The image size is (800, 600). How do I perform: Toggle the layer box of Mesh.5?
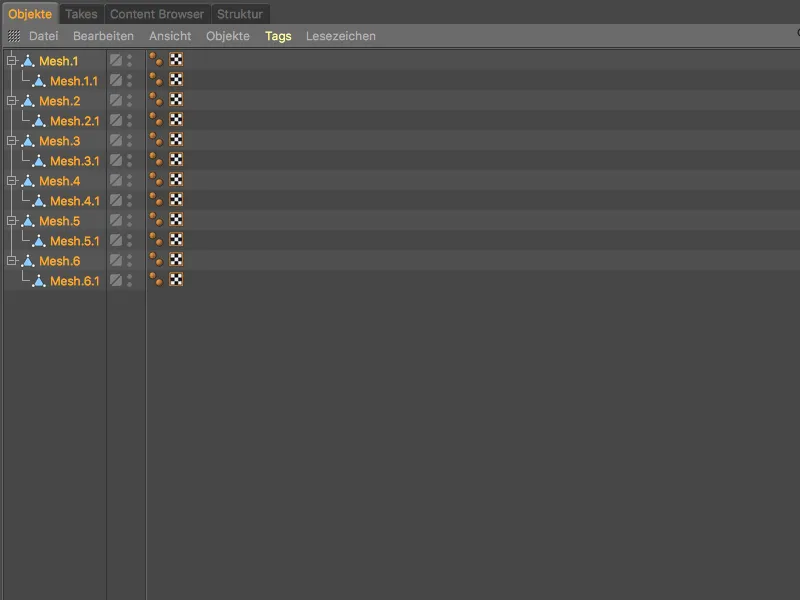116,220
